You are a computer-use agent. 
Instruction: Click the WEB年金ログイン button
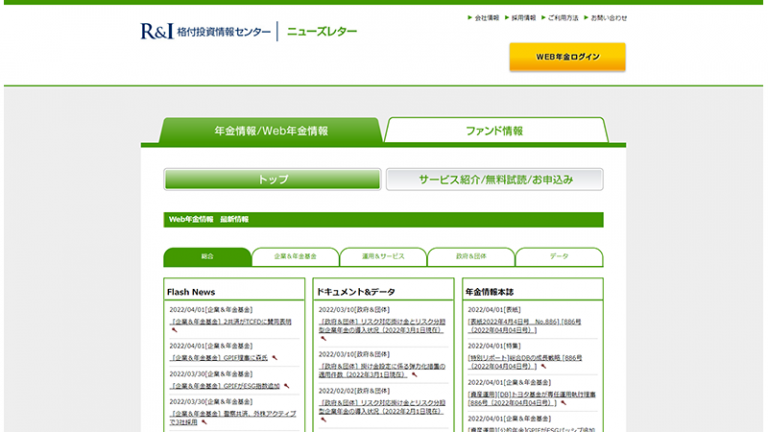point(567,57)
